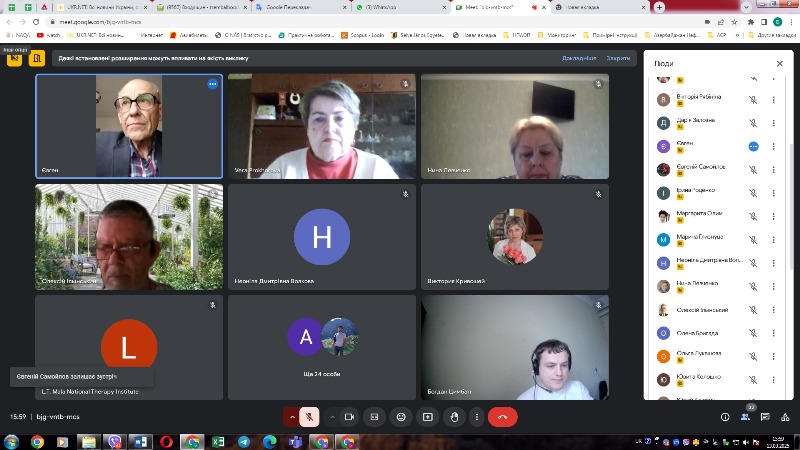Open Windows Start menu orb

tap(11, 441)
